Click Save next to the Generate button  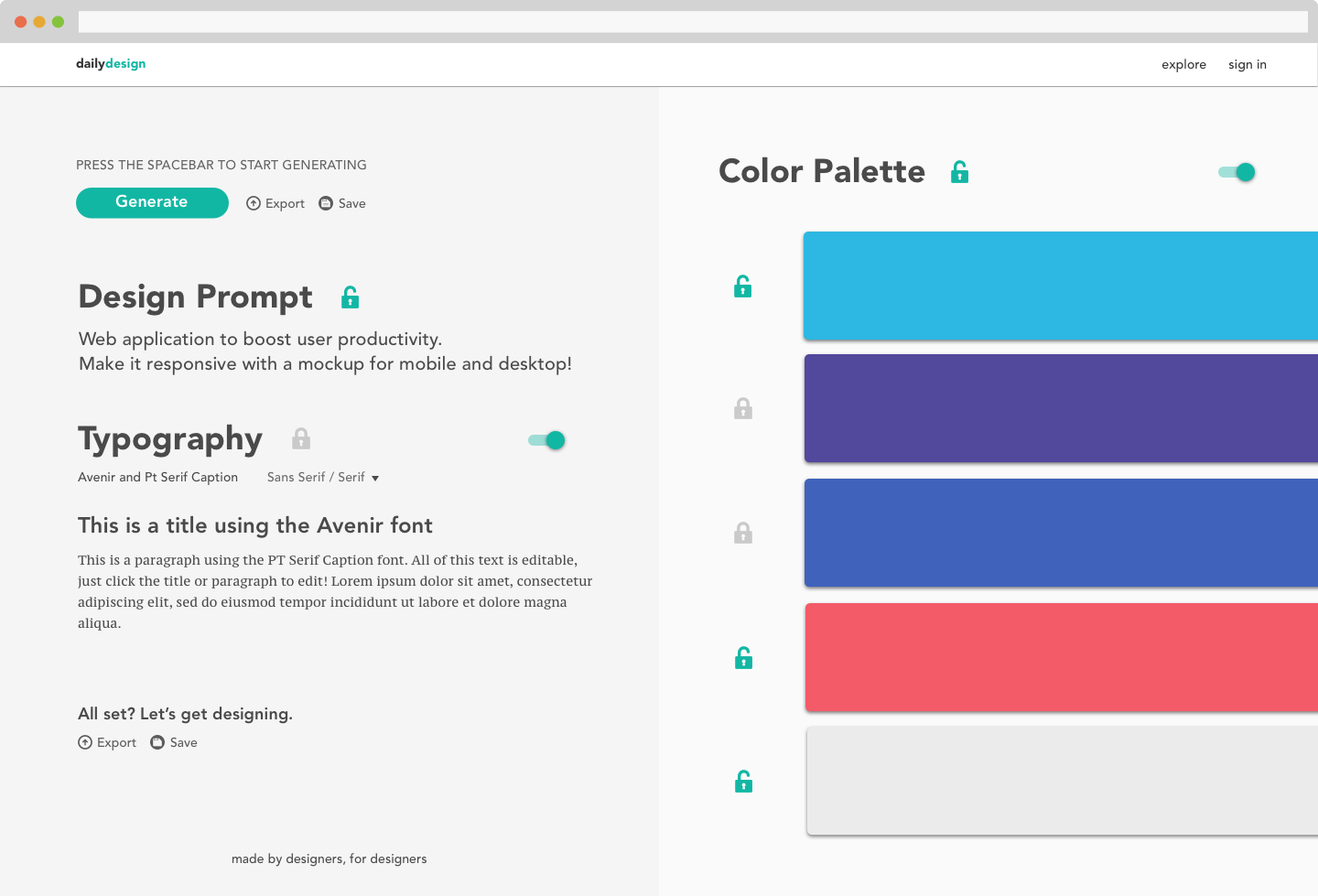[342, 203]
